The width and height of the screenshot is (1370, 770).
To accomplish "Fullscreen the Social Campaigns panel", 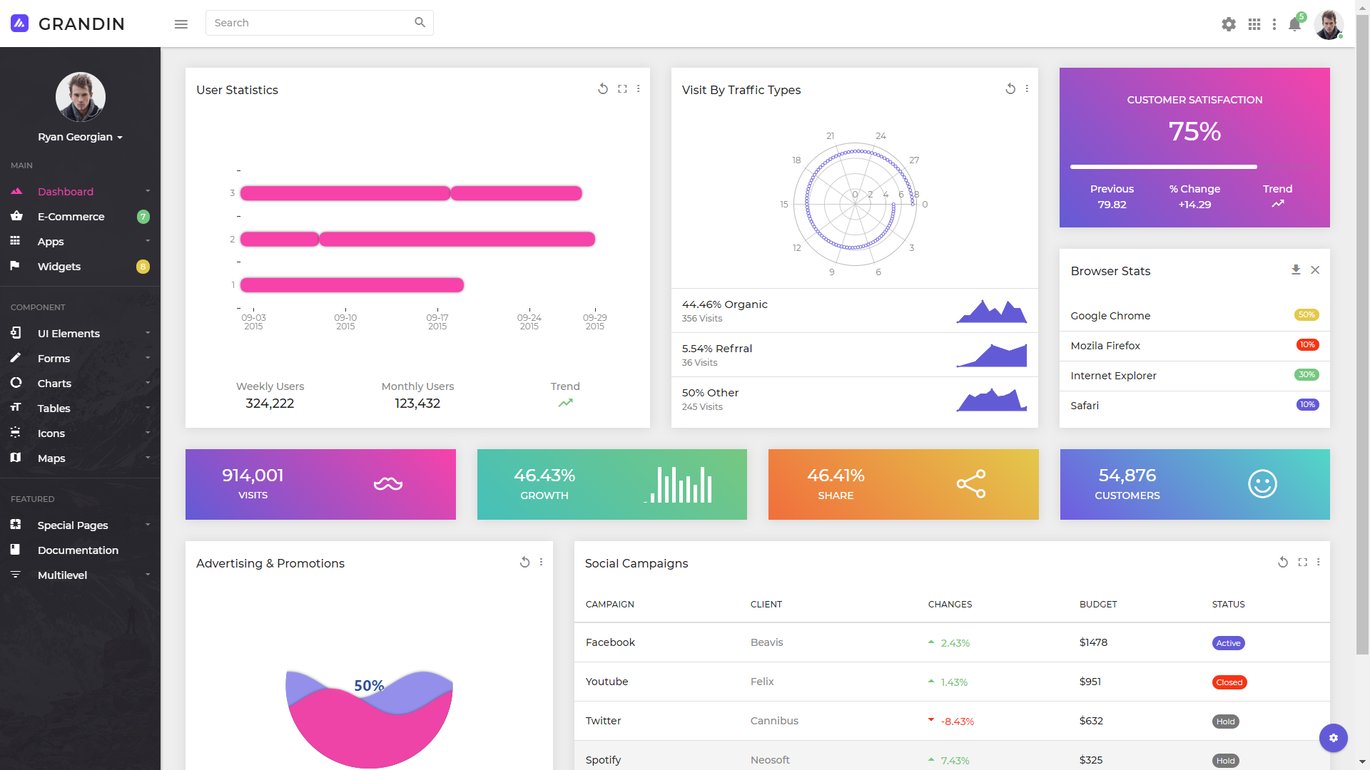I will (x=1302, y=562).
